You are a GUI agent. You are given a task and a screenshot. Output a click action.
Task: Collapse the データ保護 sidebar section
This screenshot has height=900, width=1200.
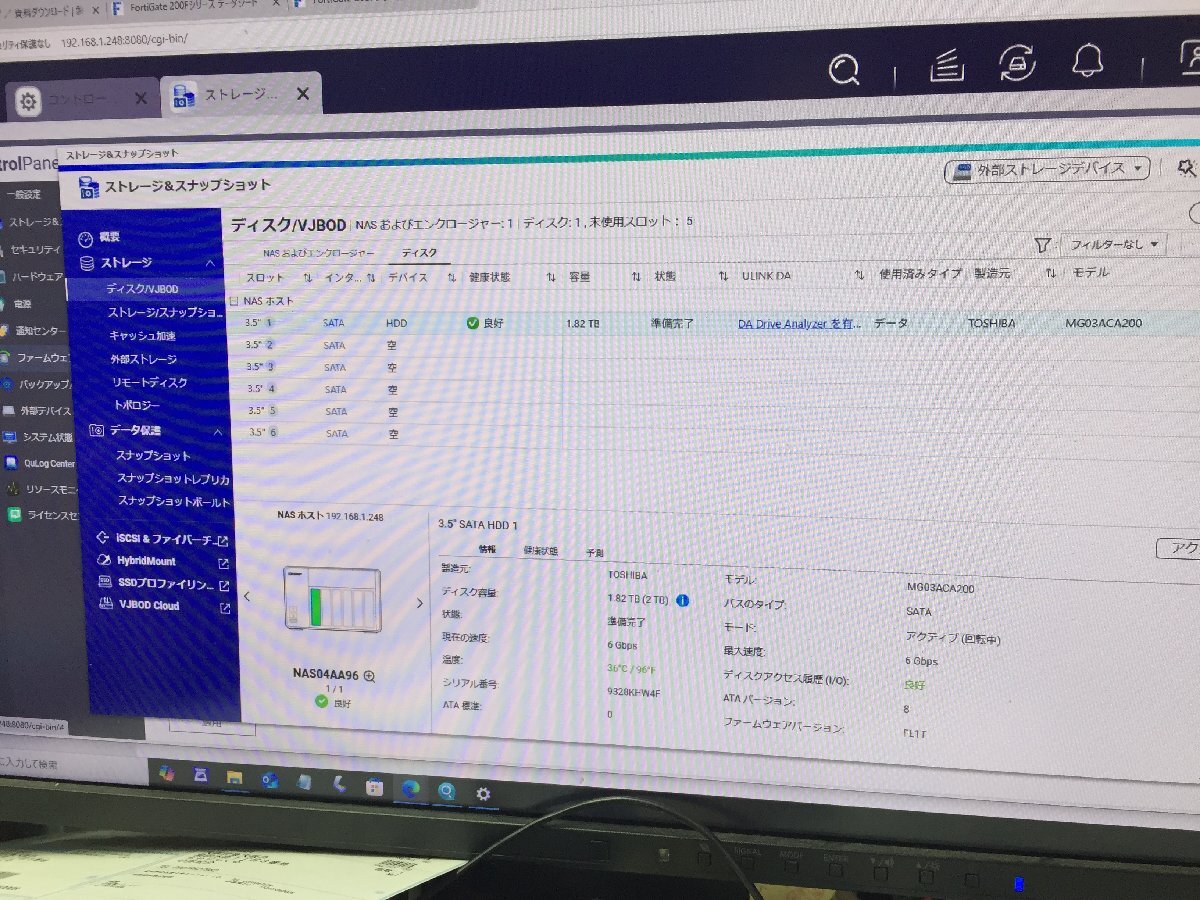click(218, 431)
